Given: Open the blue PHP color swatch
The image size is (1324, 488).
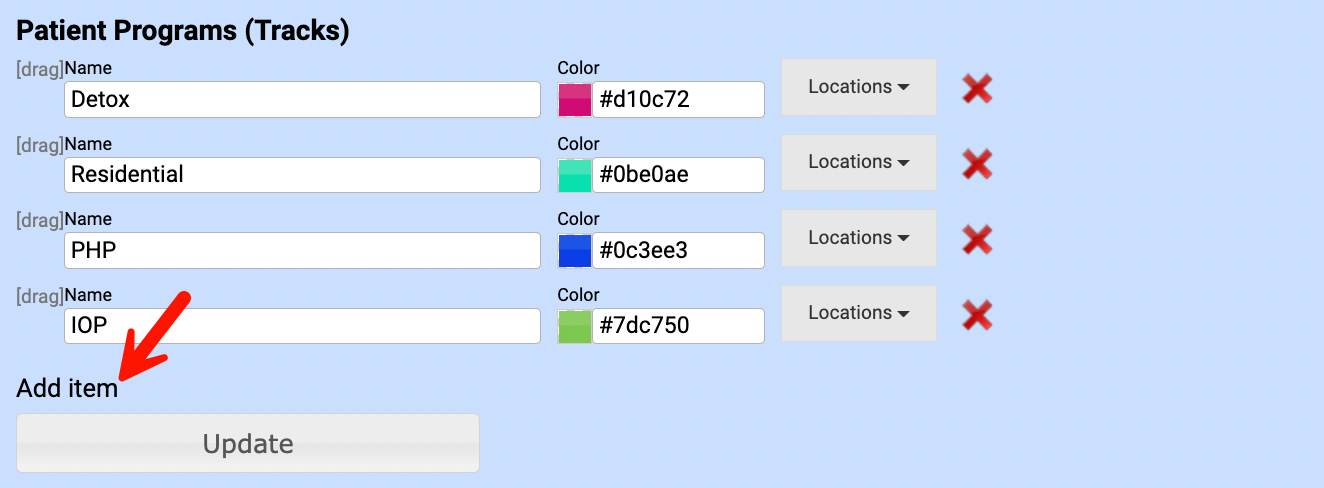Looking at the screenshot, I should 575,251.
